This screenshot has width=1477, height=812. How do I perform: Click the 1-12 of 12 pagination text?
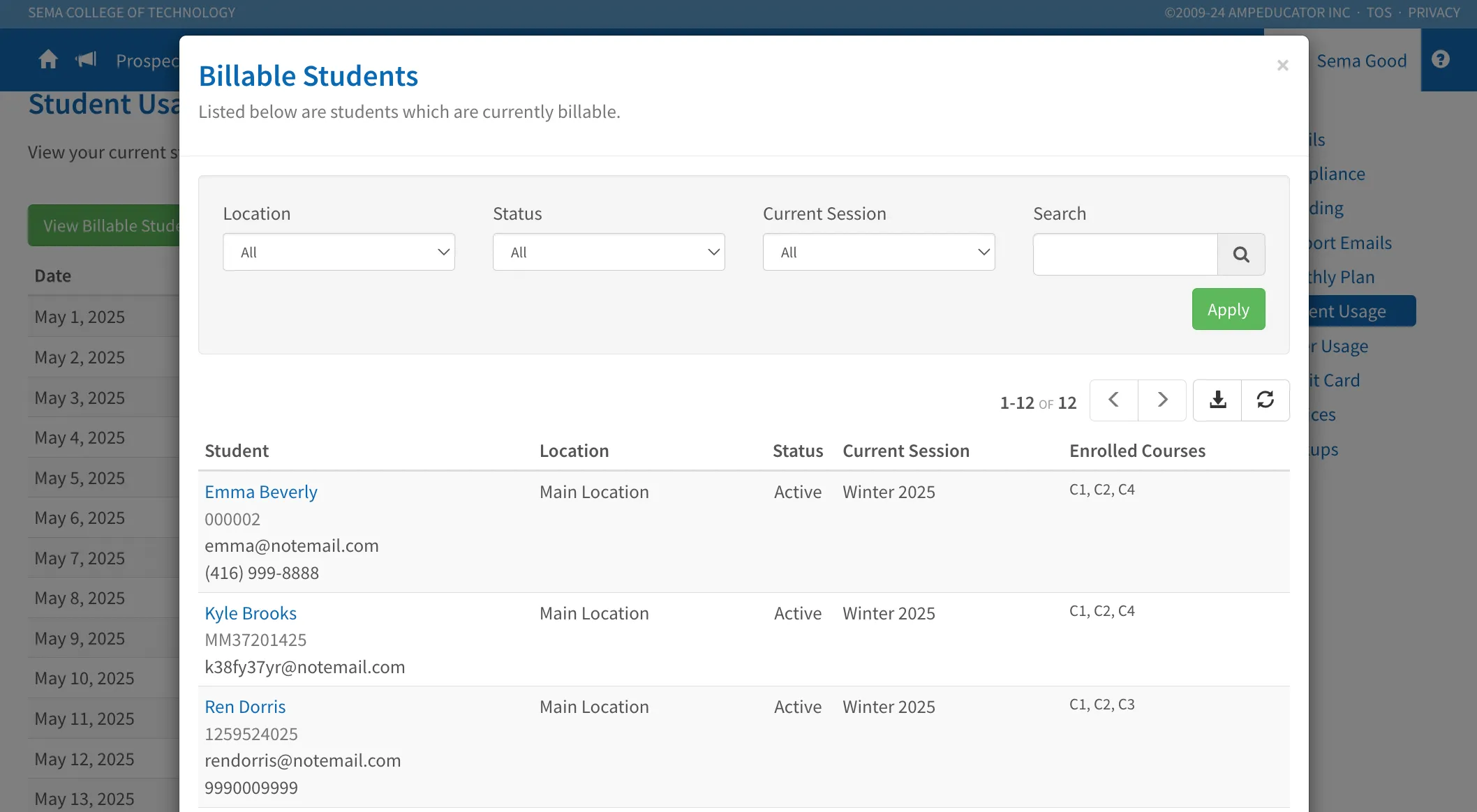point(1038,403)
